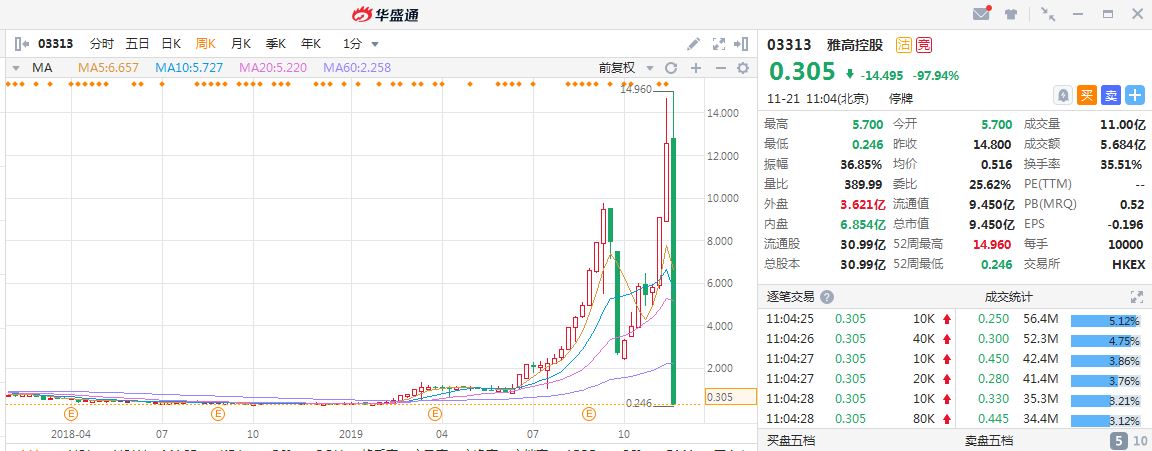Zoom out chart with the minus icon
The image size is (1152, 451).
click(720, 68)
